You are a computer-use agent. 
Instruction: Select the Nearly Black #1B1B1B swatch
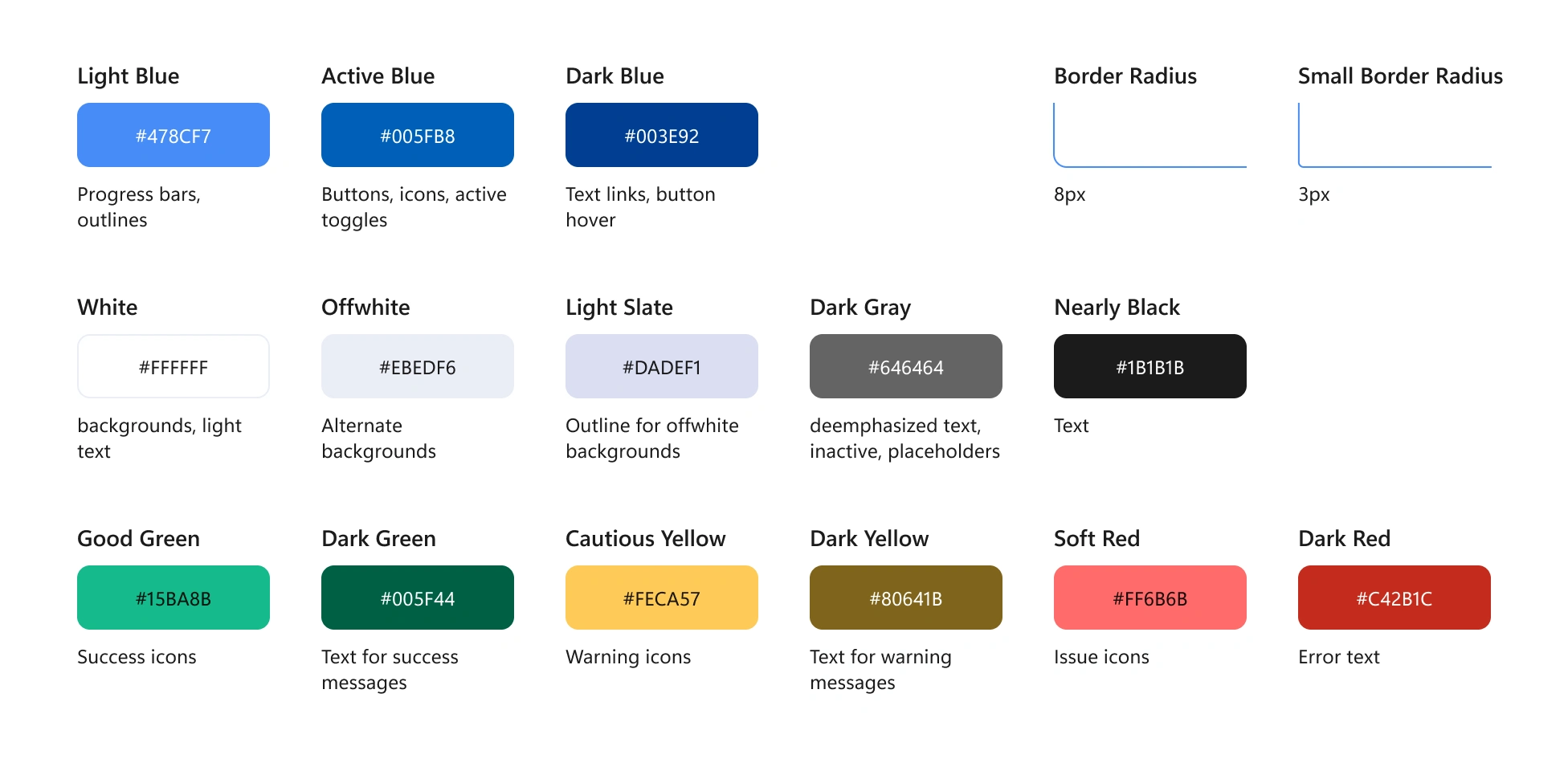1150,366
